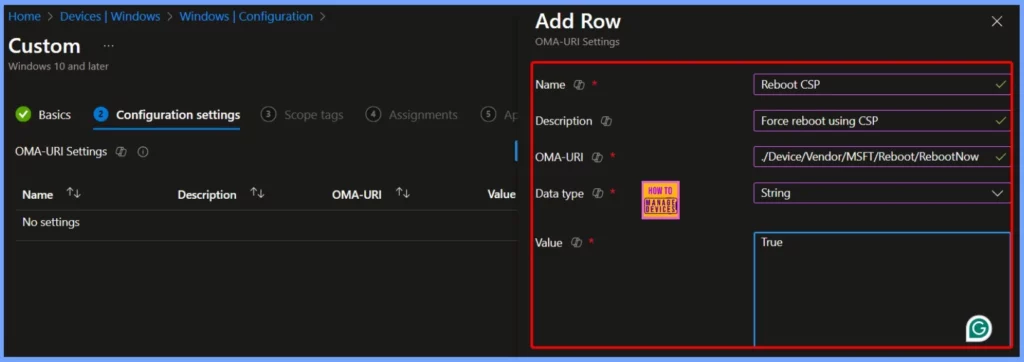Click the Custom page title
The image size is (1024, 362).
(x=44, y=46)
